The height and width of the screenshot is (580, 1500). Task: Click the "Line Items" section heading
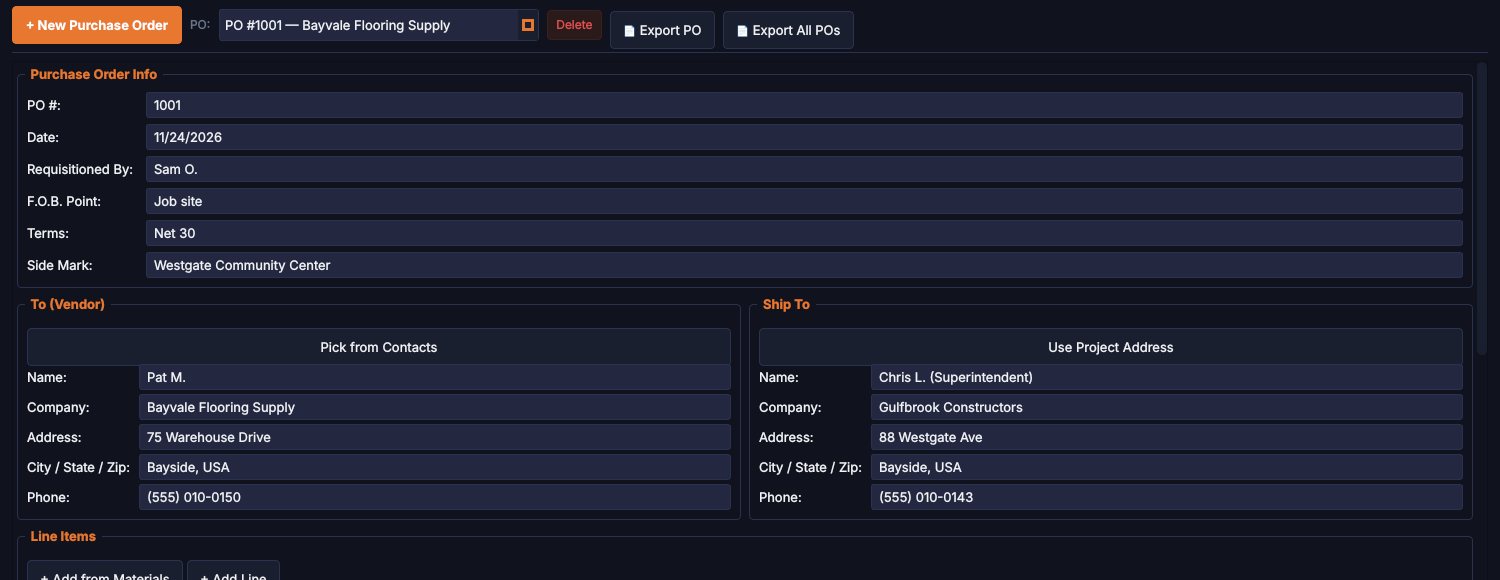point(63,536)
